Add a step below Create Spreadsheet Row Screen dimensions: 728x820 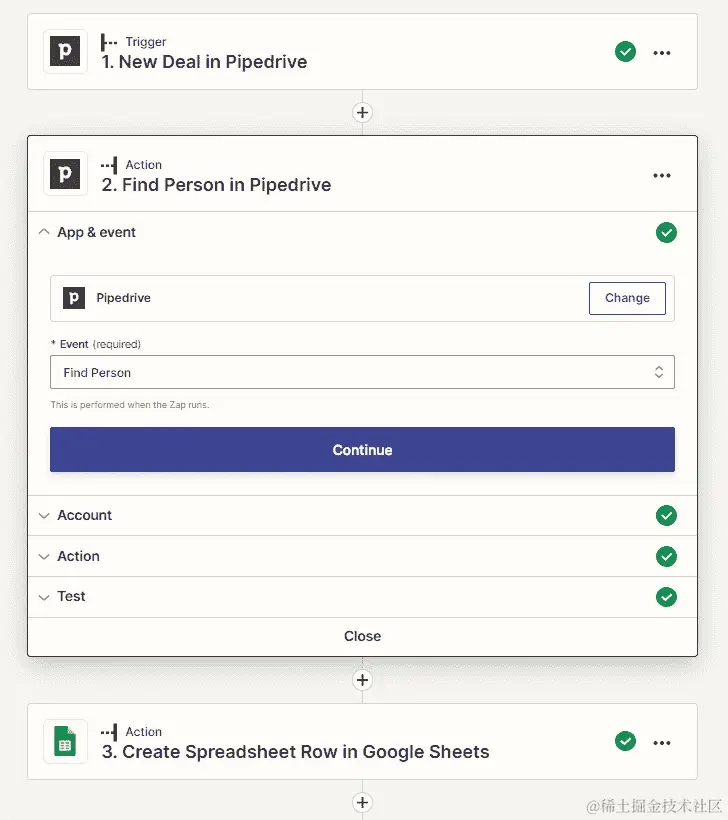[362, 802]
